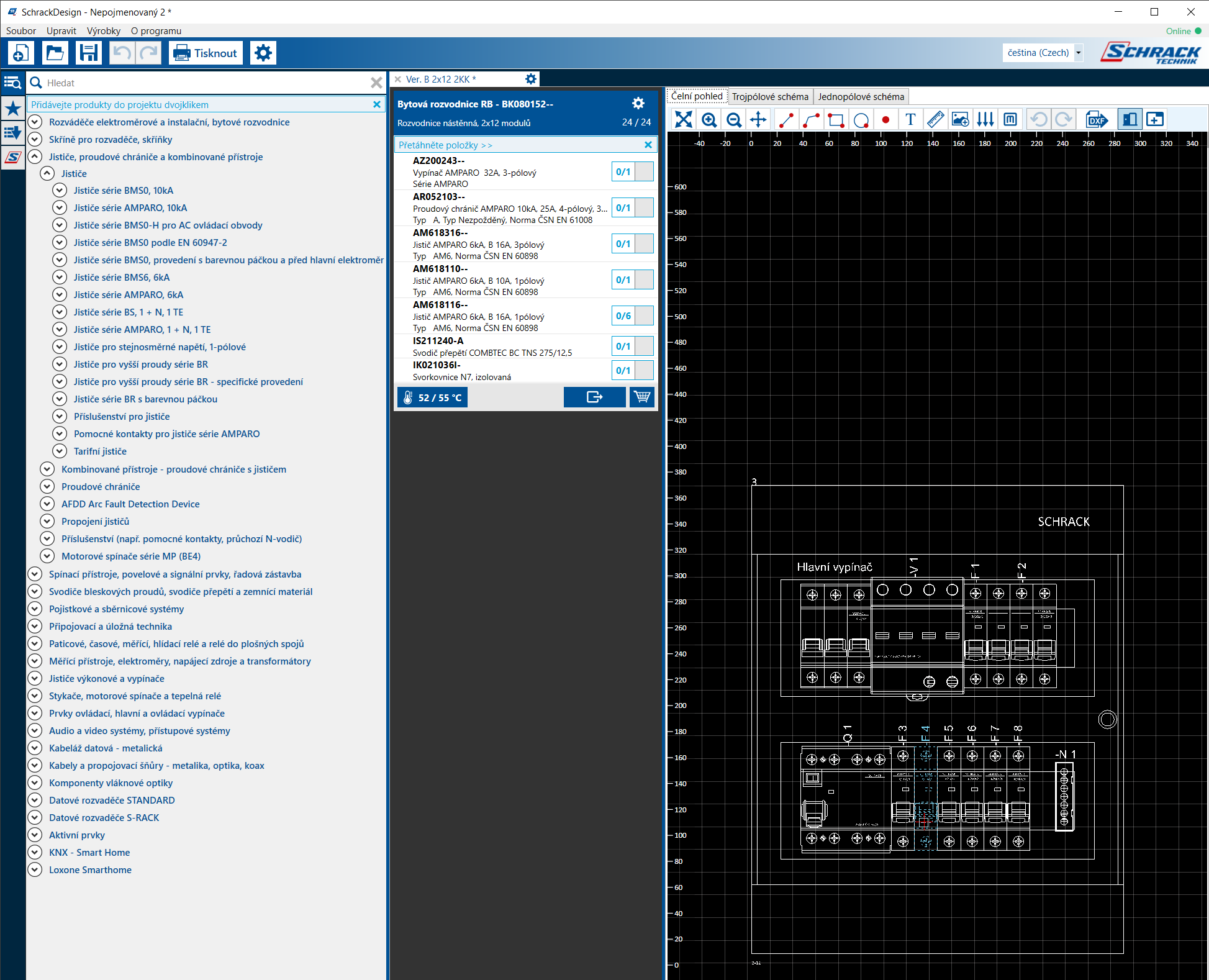Screen dimensions: 1209x980
Task: Select the text annotation tool
Action: (910, 119)
